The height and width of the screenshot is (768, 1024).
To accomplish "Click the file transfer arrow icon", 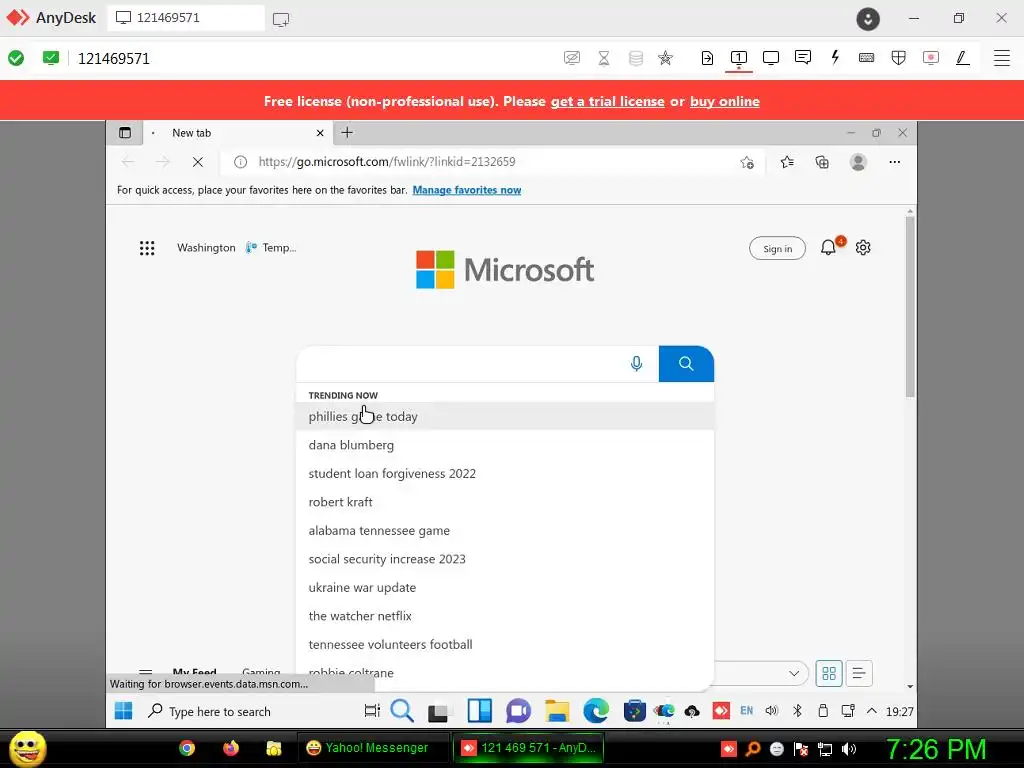I will tap(707, 57).
